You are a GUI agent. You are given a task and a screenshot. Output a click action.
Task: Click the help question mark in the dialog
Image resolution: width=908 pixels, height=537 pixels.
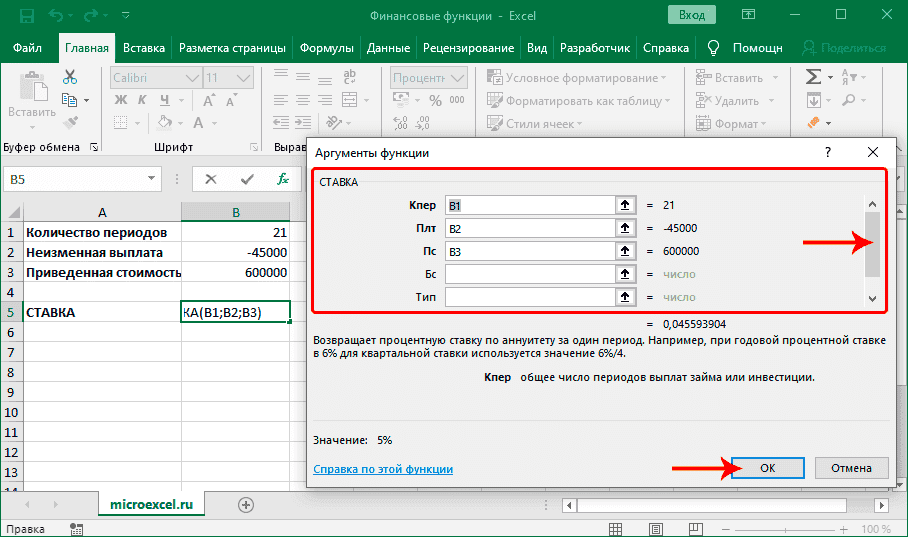[x=827, y=152]
